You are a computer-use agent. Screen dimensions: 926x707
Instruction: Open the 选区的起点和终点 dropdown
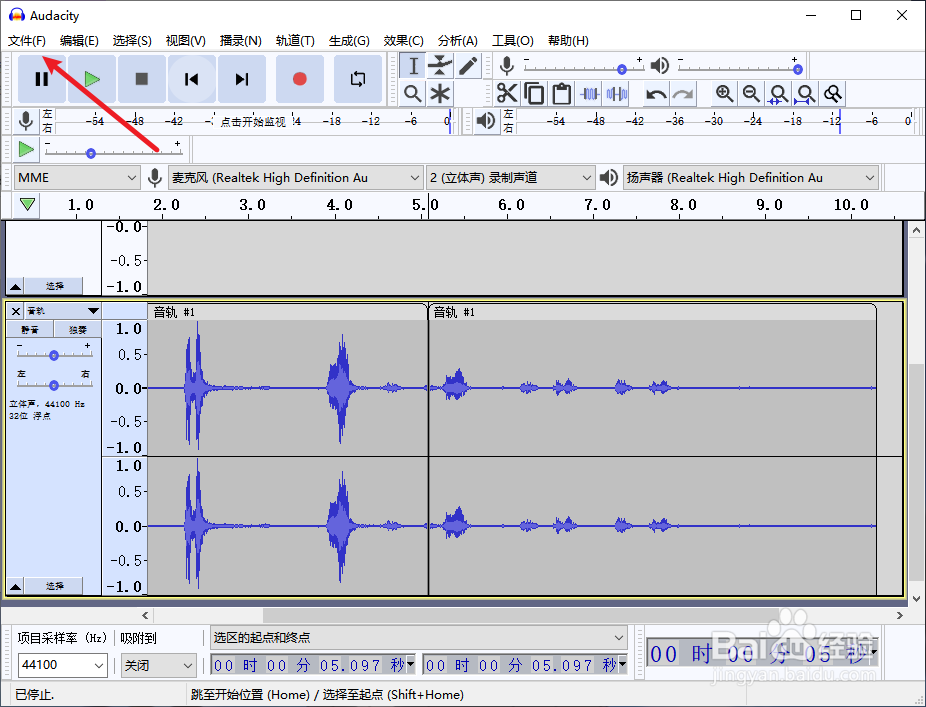[x=418, y=638]
